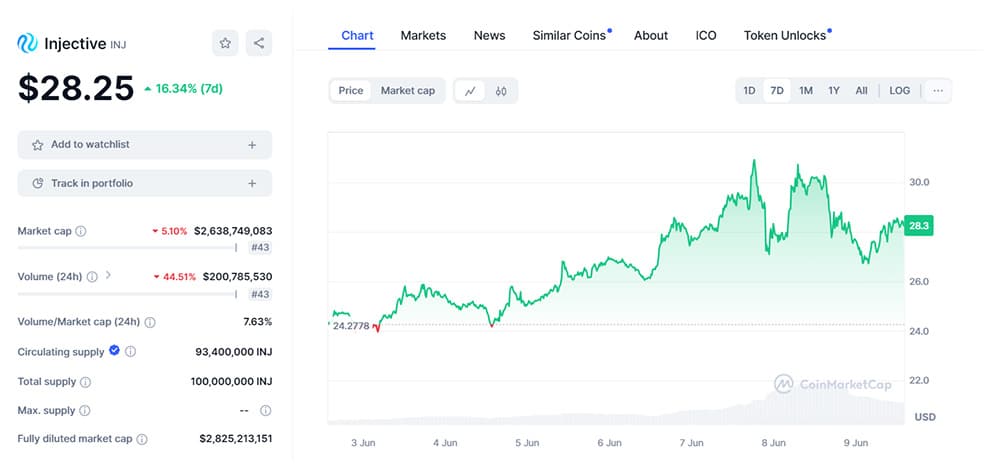Click the 8 Jun date on chart axis
Image resolution: width=984 pixels, height=471 pixels.
(x=773, y=443)
